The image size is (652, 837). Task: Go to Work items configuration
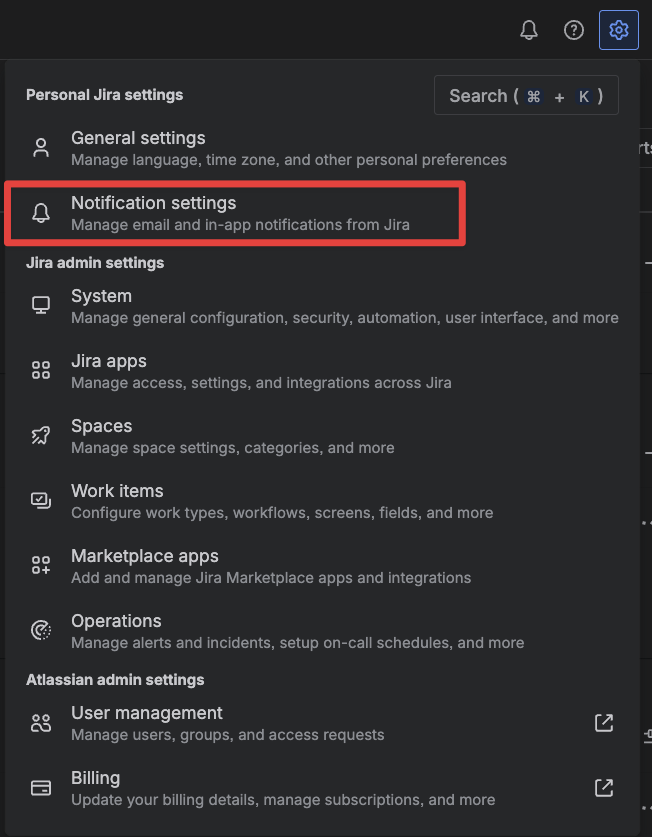[117, 491]
